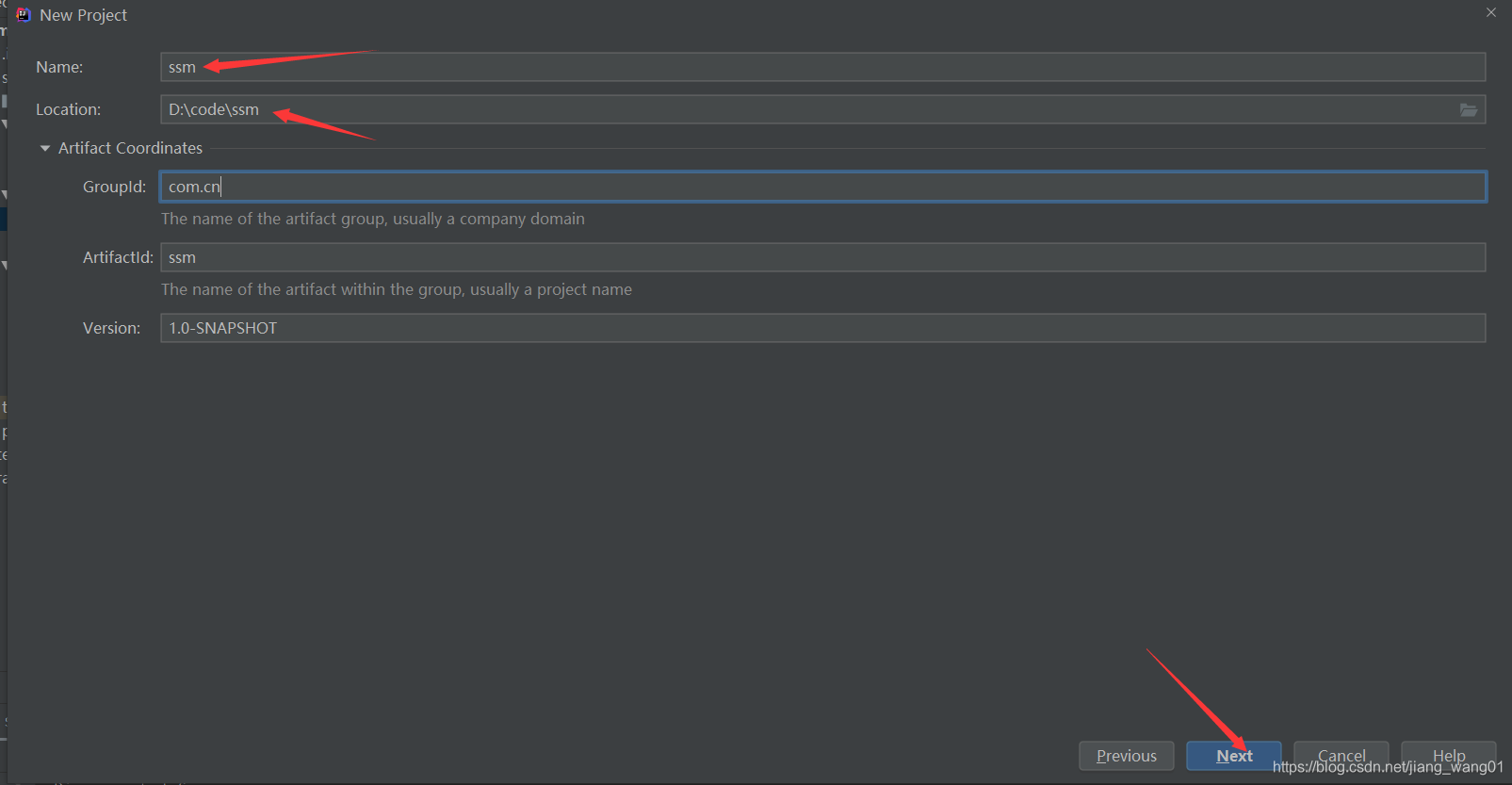
Task: Click the IntelliJ logo in the title bar
Action: (x=24, y=15)
